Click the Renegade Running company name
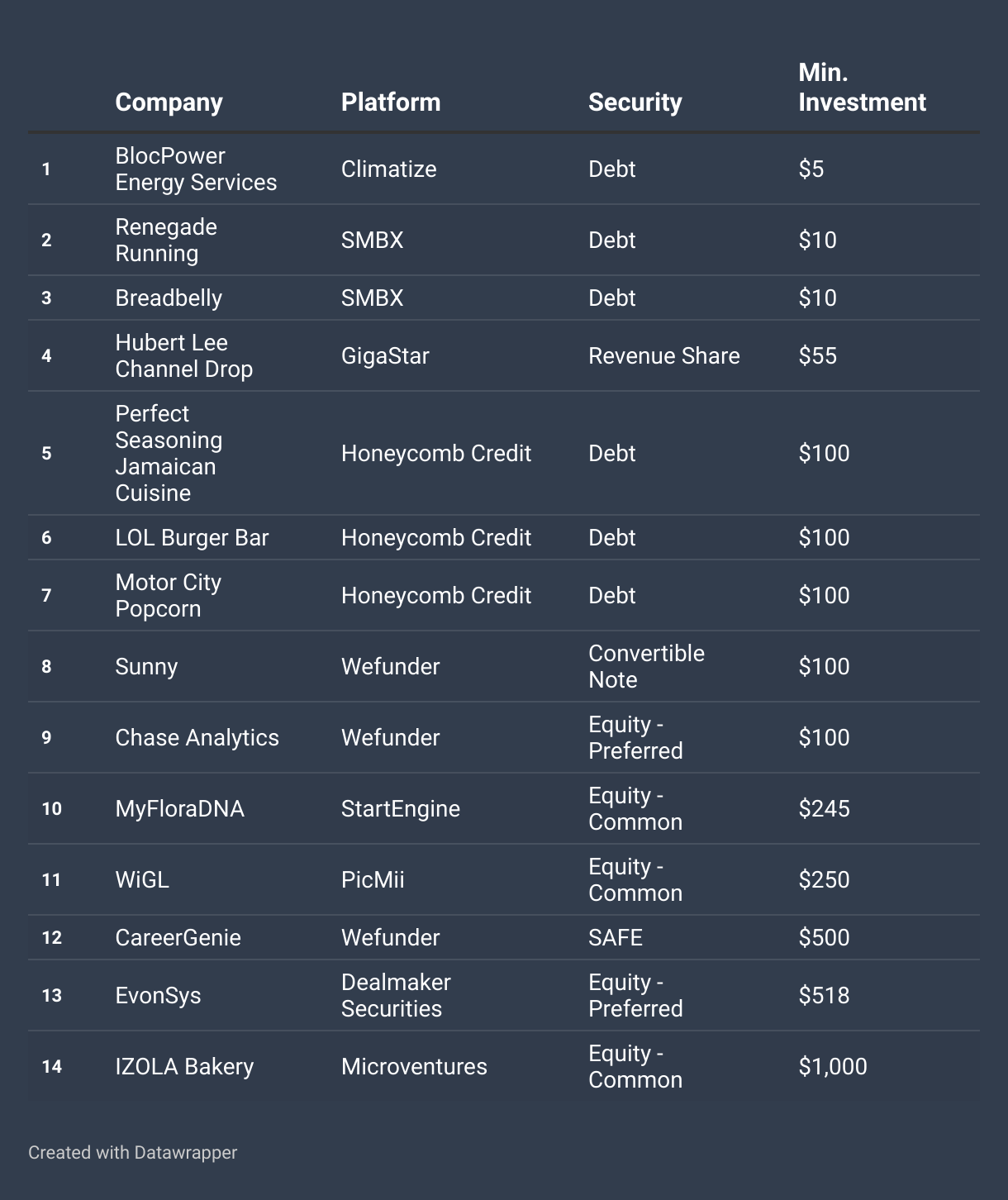The height and width of the screenshot is (1200, 1008). tap(166, 240)
